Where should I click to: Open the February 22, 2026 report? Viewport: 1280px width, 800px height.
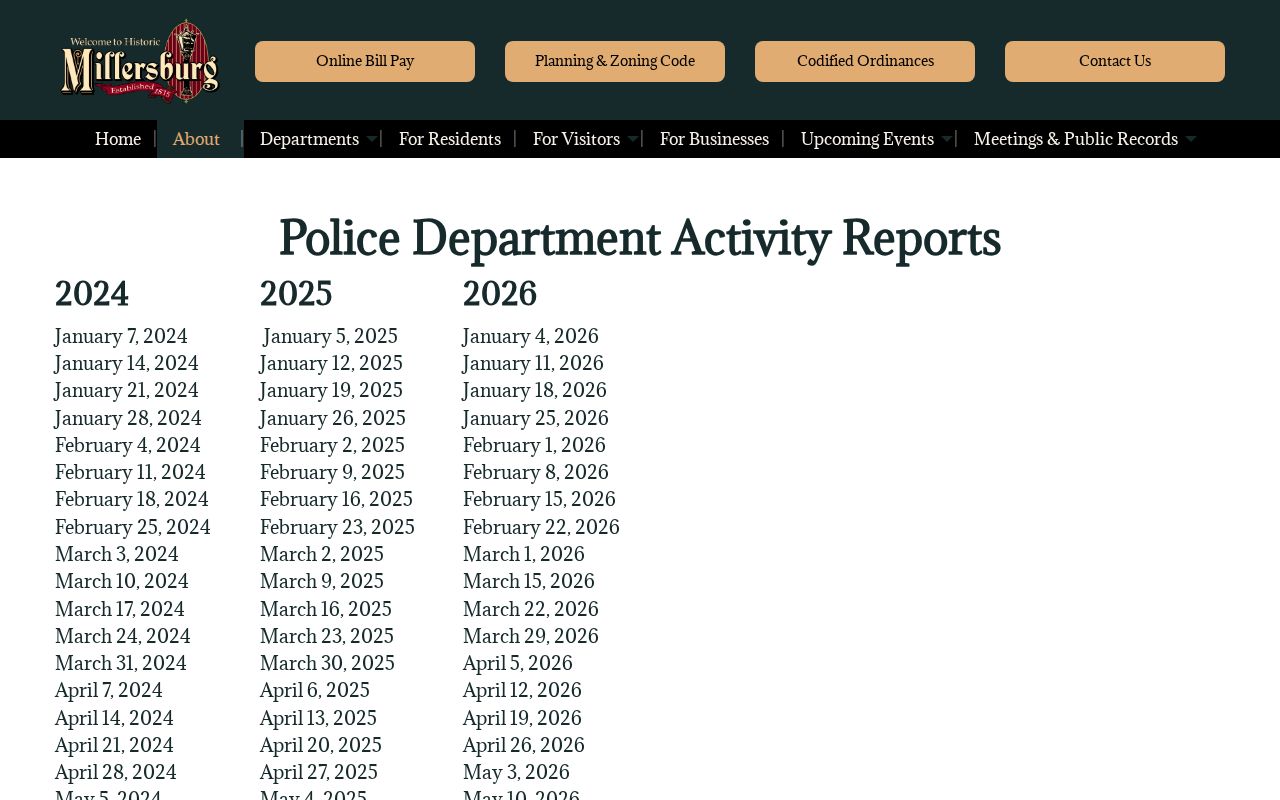point(541,527)
